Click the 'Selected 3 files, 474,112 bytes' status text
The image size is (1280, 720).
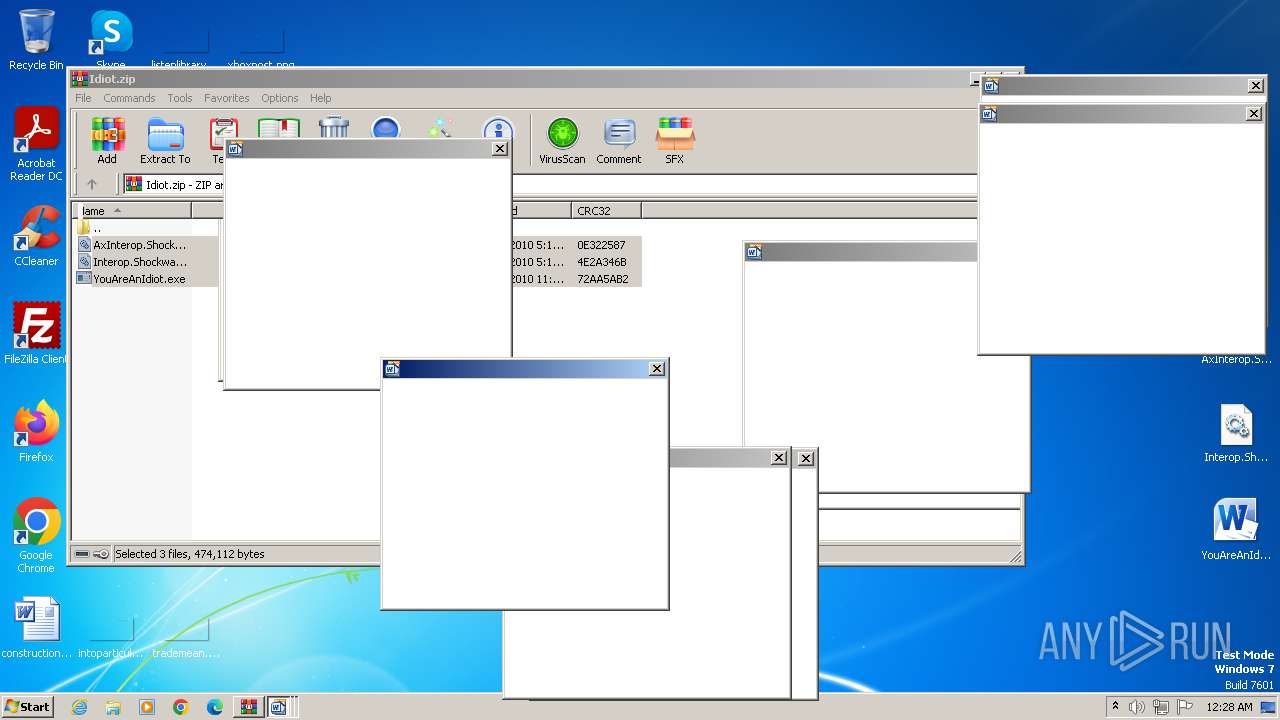coord(190,554)
